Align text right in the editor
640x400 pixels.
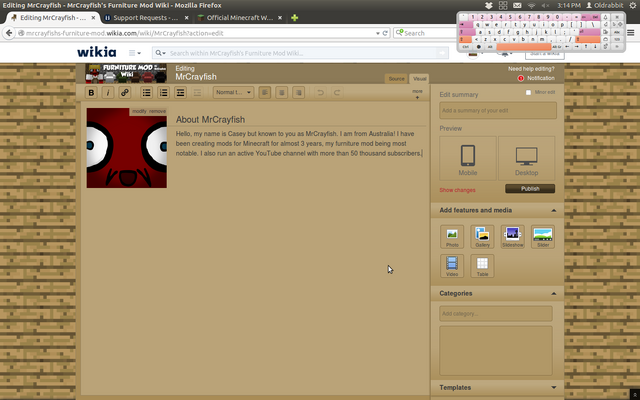tap(298, 93)
